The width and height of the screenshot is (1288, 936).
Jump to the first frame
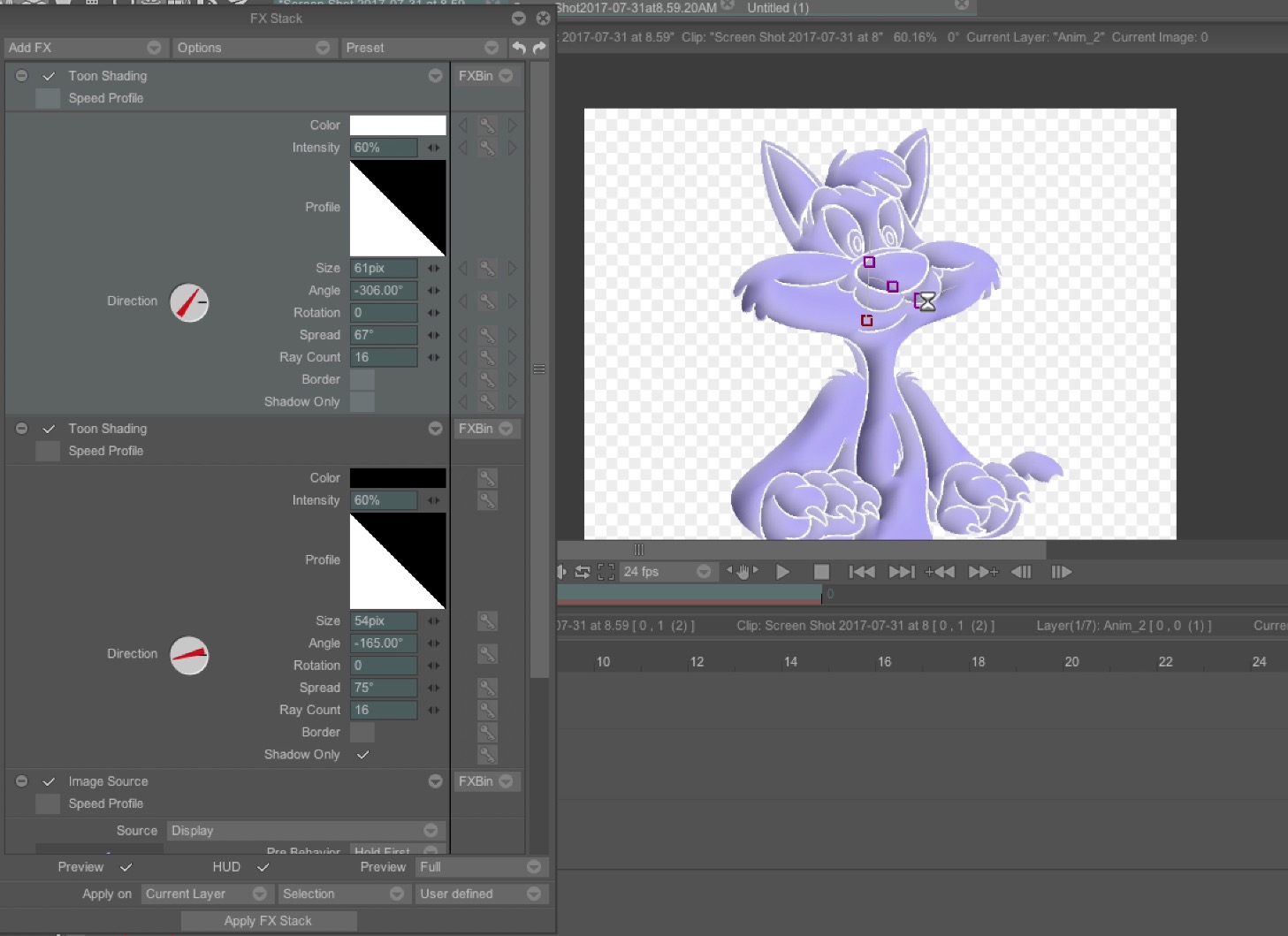tap(862, 572)
